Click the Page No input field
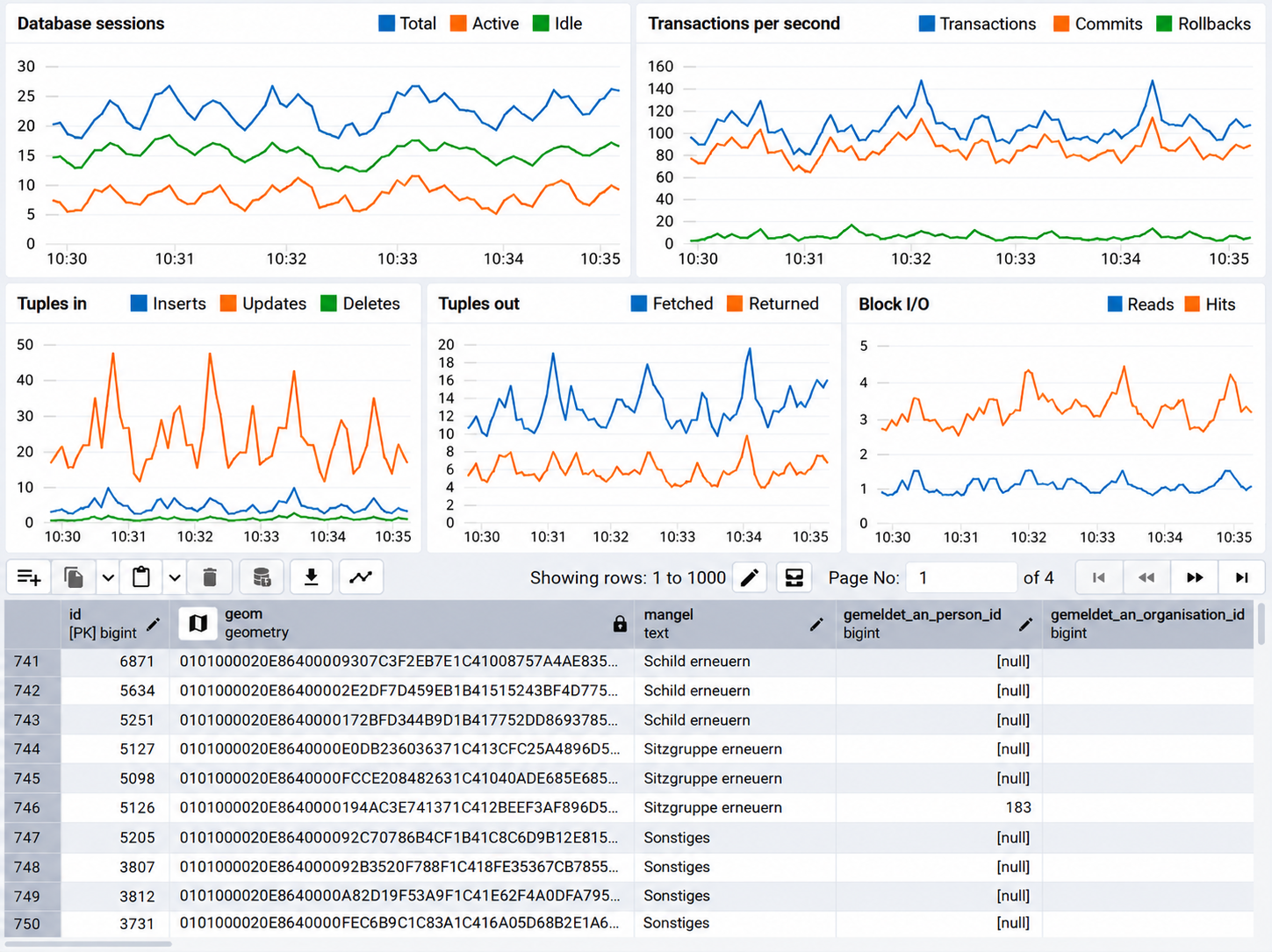This screenshot has width=1272, height=952. coord(961,577)
